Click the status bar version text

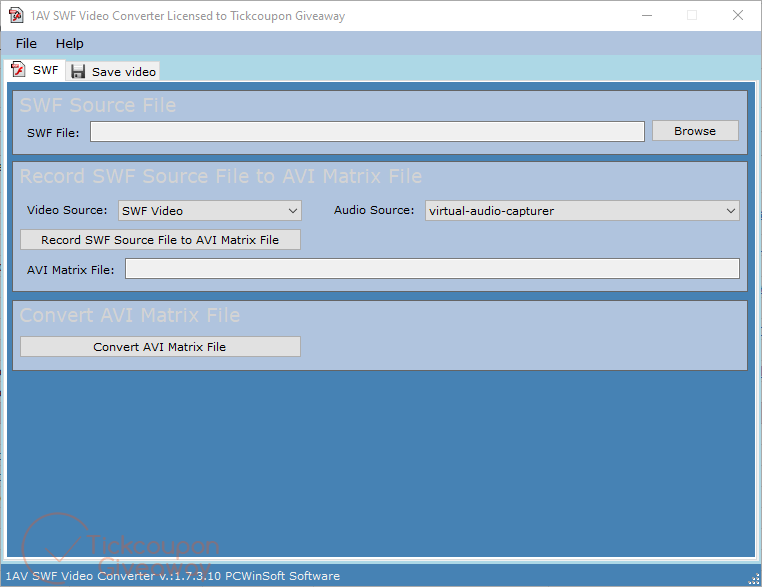[173, 576]
